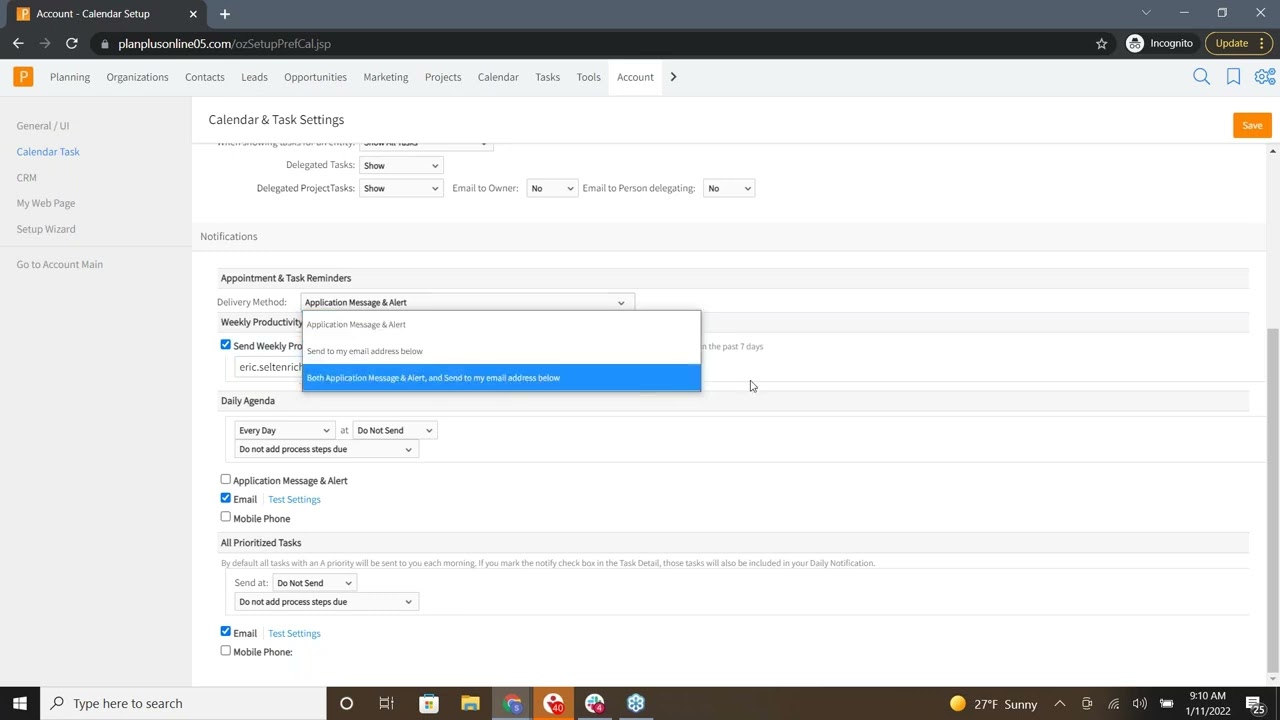Click the browser back arrow
Image resolution: width=1280 pixels, height=720 pixels.
(x=18, y=43)
